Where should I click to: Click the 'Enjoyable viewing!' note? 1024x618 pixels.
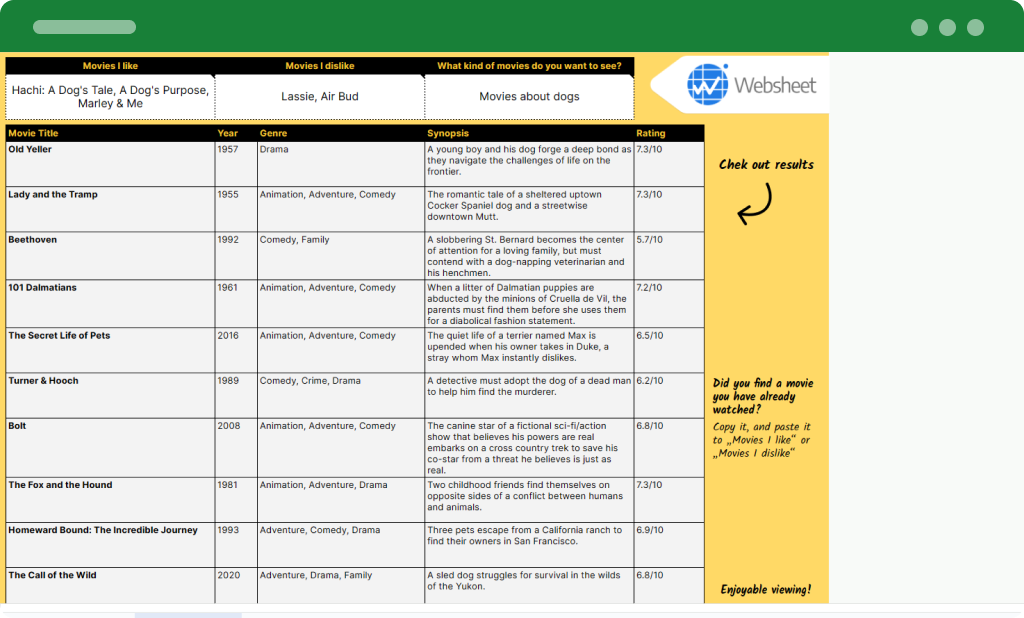click(765, 589)
